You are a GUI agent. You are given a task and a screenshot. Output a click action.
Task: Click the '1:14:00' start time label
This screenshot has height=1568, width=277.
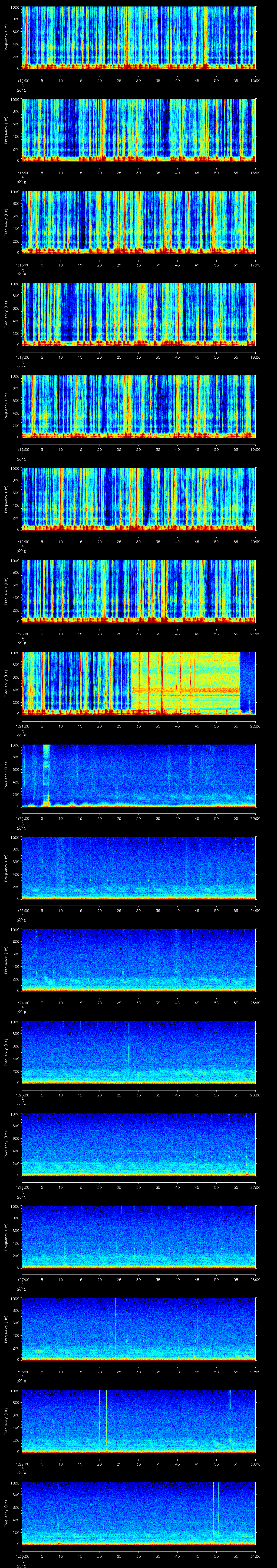[22, 80]
